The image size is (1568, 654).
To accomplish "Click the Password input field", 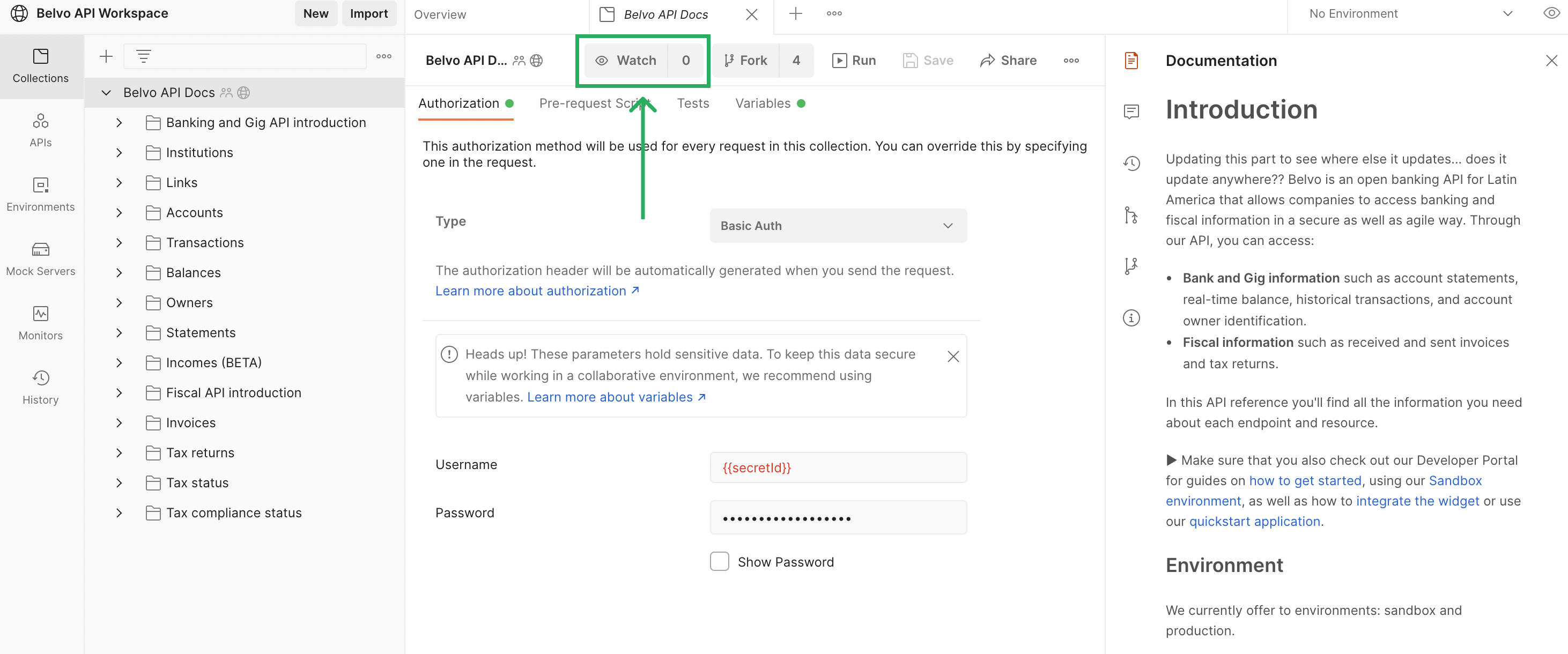I will [838, 518].
